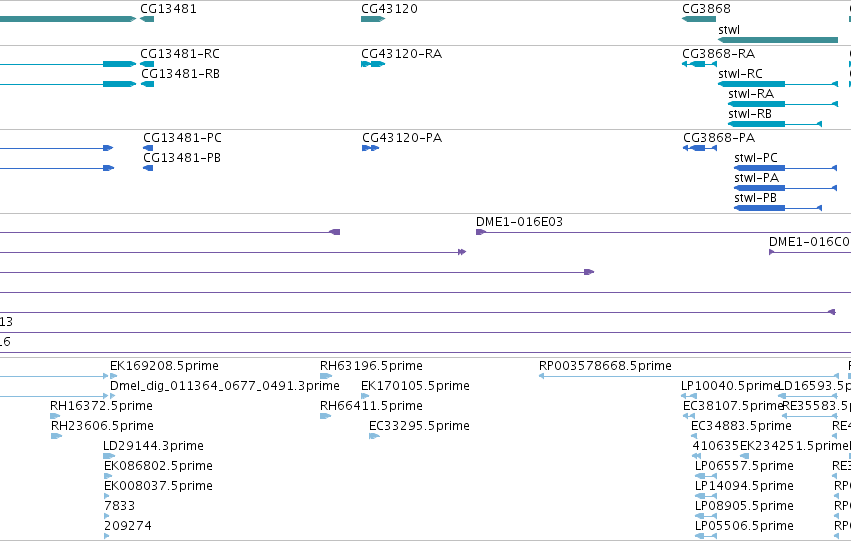Viewport: 851px width, 541px height.
Task: Click the stwl gene feature bar
Action: click(778, 40)
